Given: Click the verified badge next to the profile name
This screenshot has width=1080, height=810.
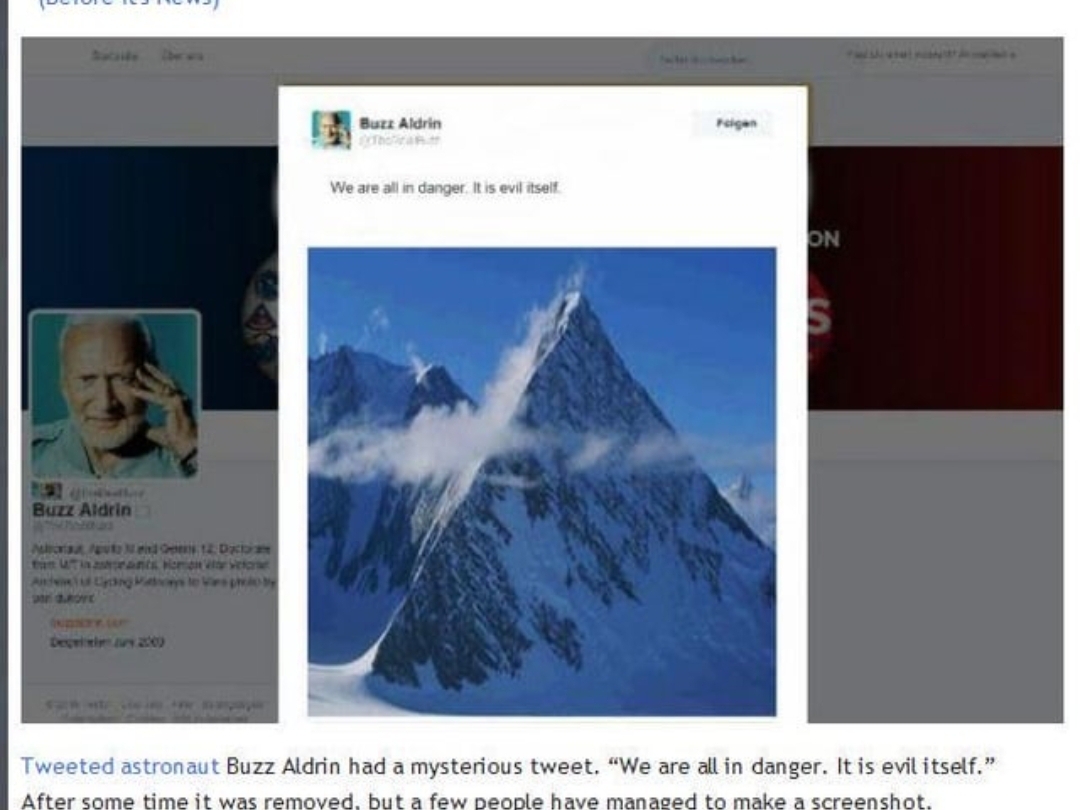Looking at the screenshot, I should pyautogui.click(x=143, y=511).
